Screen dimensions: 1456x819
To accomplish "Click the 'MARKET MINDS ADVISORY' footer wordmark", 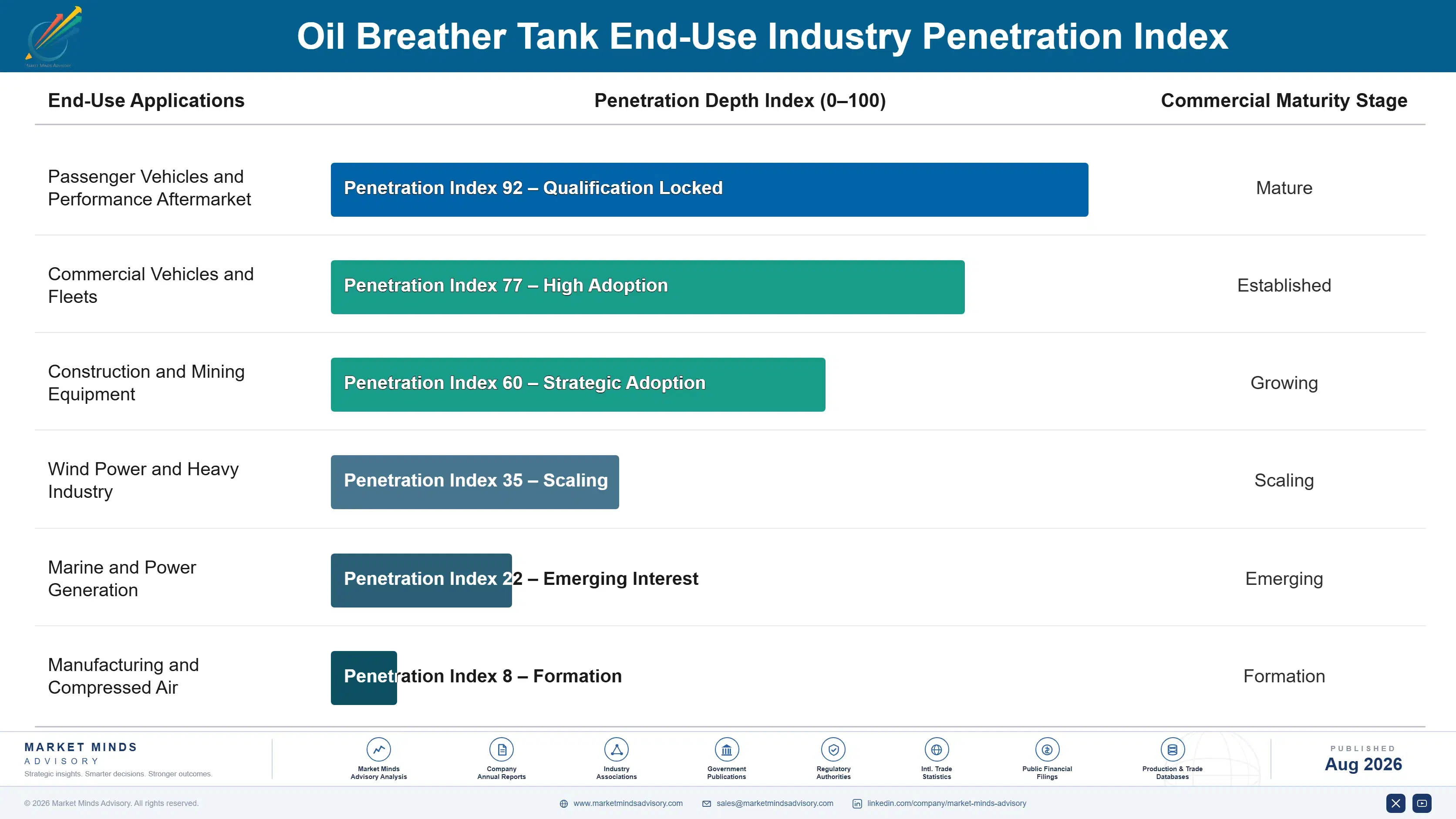I will coord(81,753).
